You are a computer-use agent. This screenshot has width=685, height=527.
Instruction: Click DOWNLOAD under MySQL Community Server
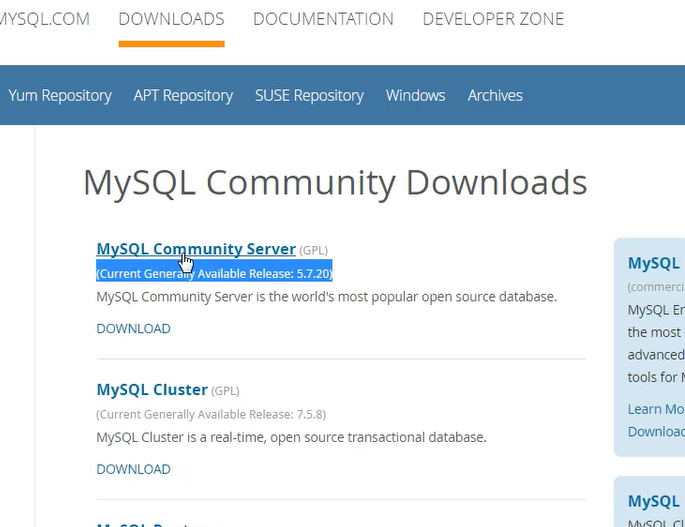coord(133,329)
